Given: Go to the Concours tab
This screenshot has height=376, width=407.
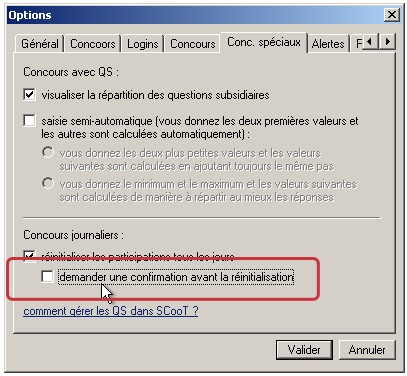Looking at the screenshot, I should [192, 44].
